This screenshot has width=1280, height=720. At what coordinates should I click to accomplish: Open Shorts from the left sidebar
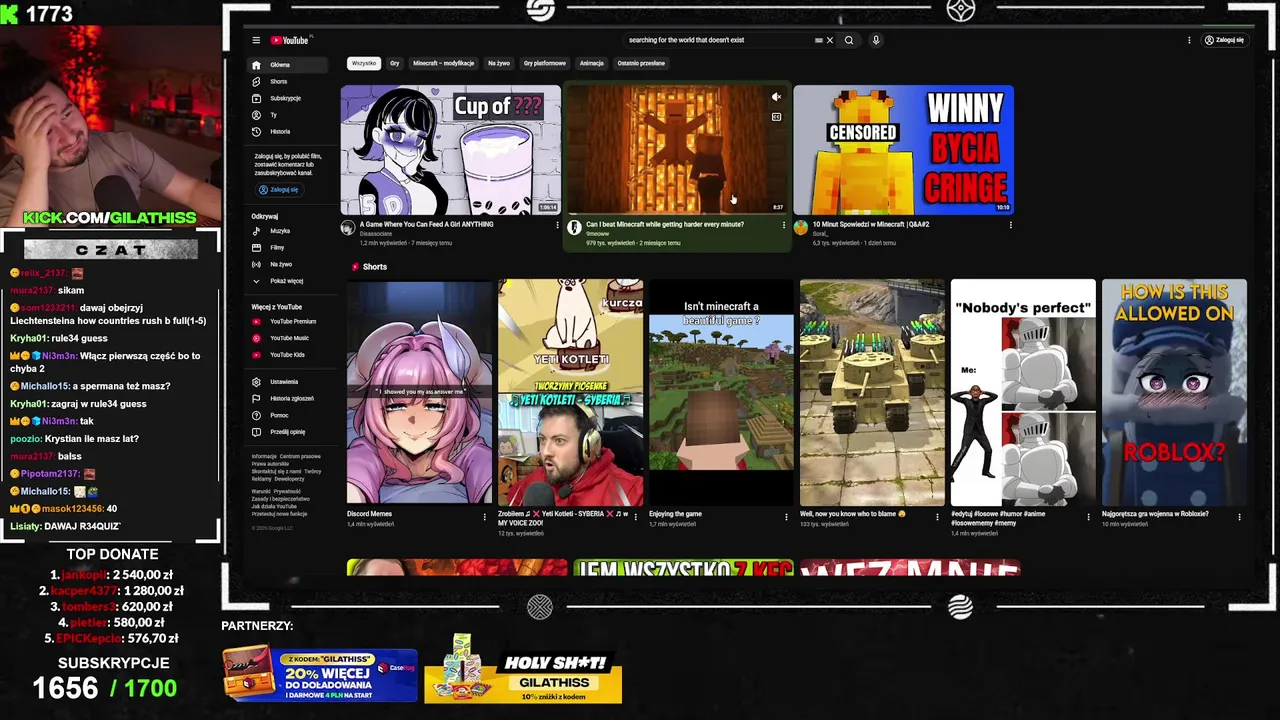(x=288, y=82)
